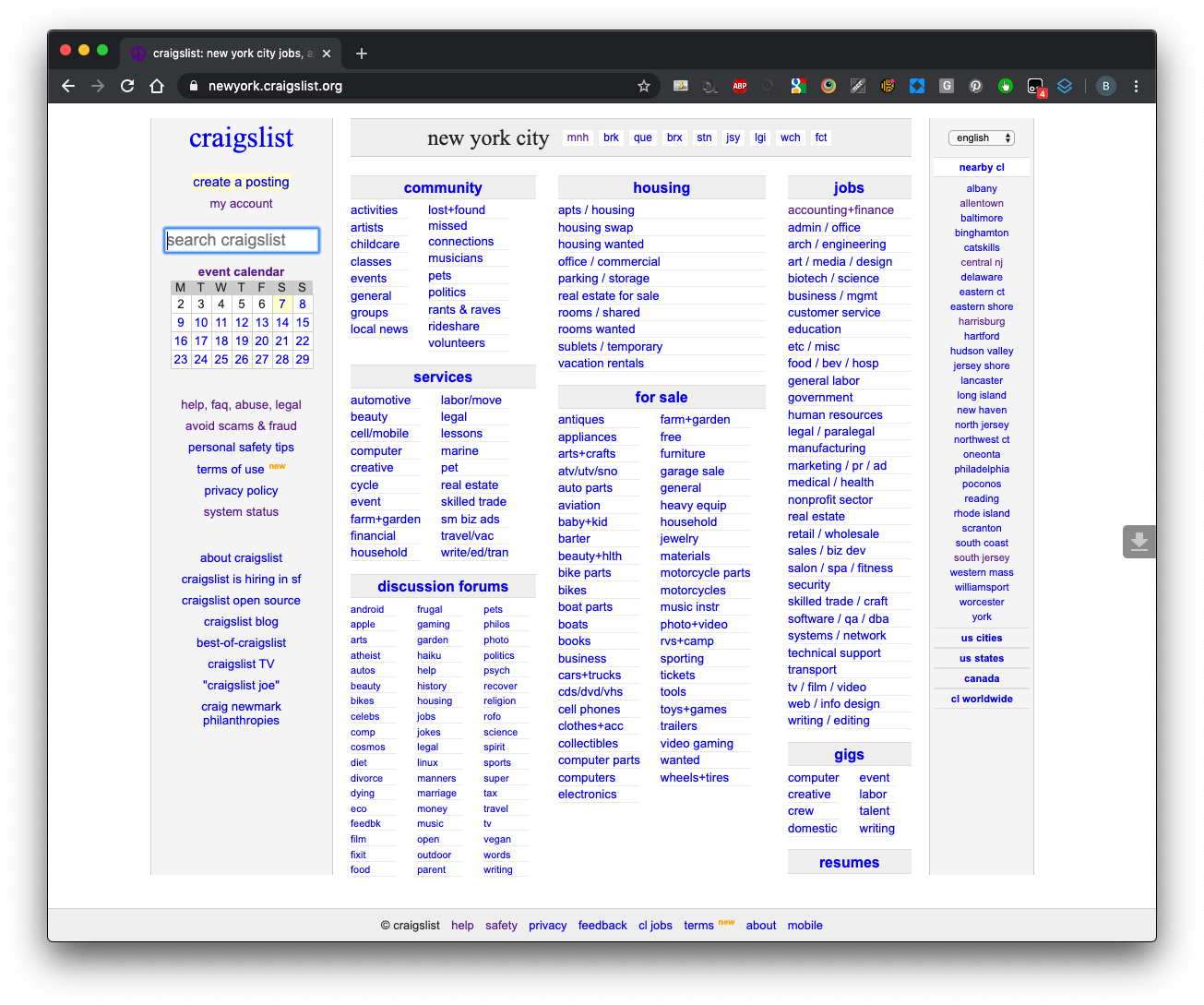Open a new browser tab
Image resolution: width=1204 pixels, height=1005 pixels.
[x=362, y=54]
